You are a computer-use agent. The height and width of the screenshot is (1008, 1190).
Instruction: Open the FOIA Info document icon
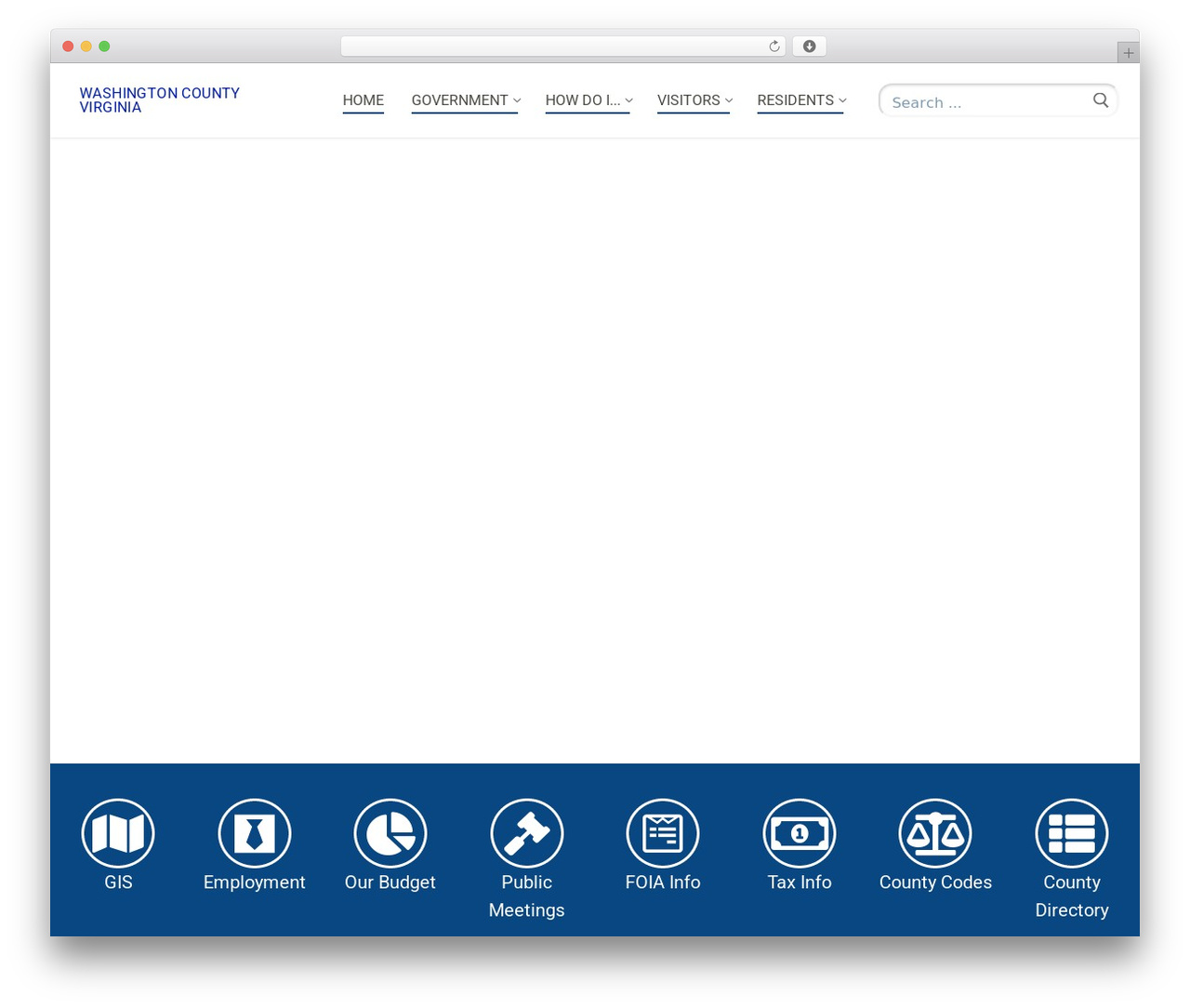pyautogui.click(x=663, y=833)
